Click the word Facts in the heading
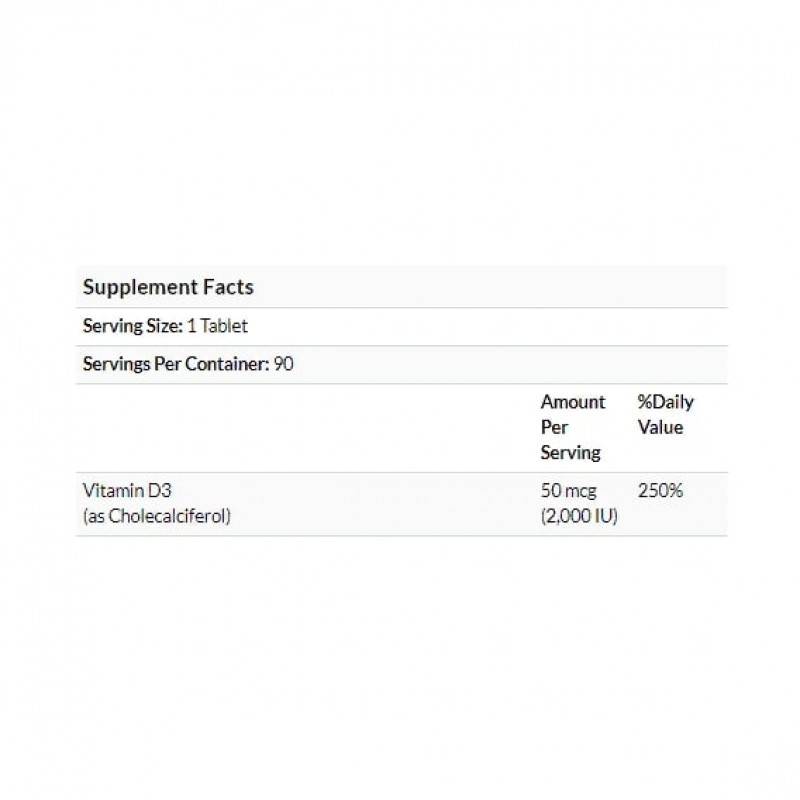Screen dimensions: 800x800 [x=228, y=287]
